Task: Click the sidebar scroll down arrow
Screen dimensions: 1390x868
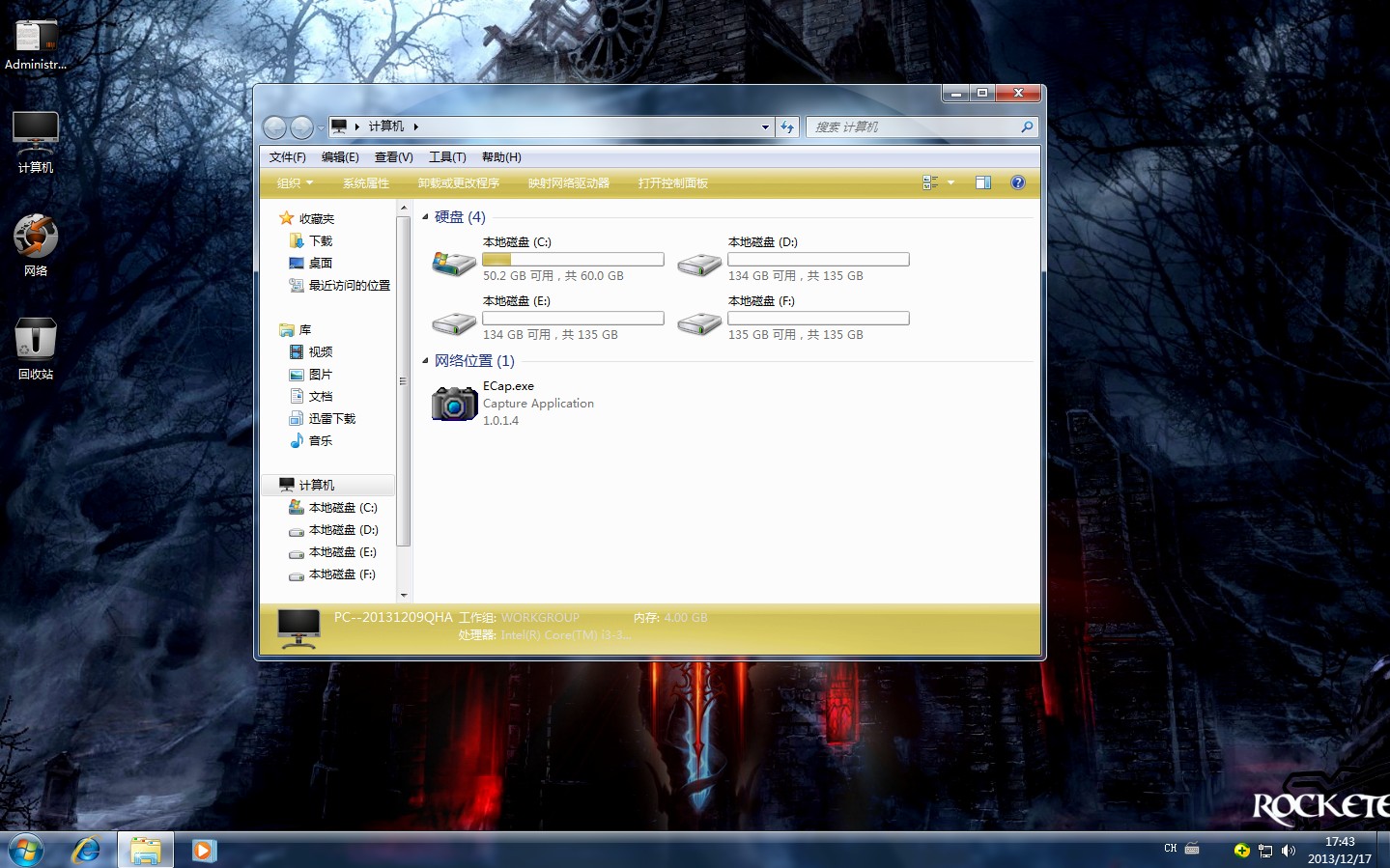Action: coord(404,595)
